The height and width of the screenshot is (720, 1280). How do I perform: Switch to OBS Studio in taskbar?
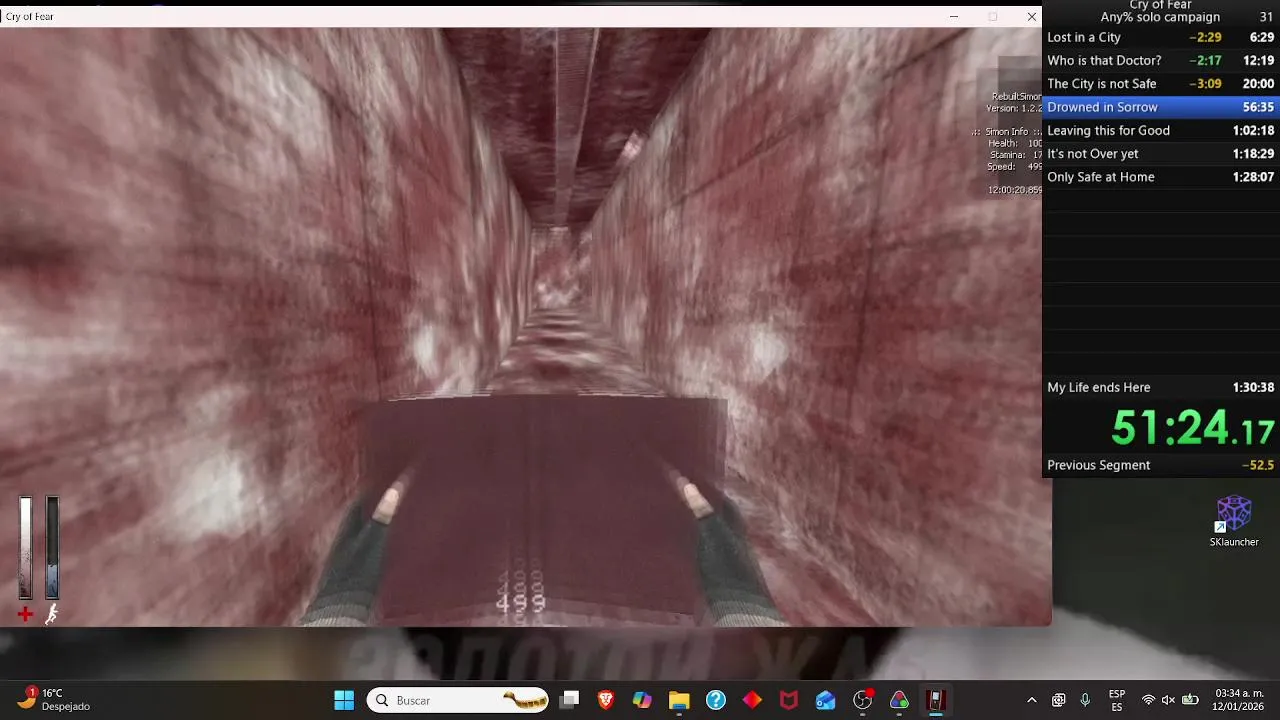point(863,700)
